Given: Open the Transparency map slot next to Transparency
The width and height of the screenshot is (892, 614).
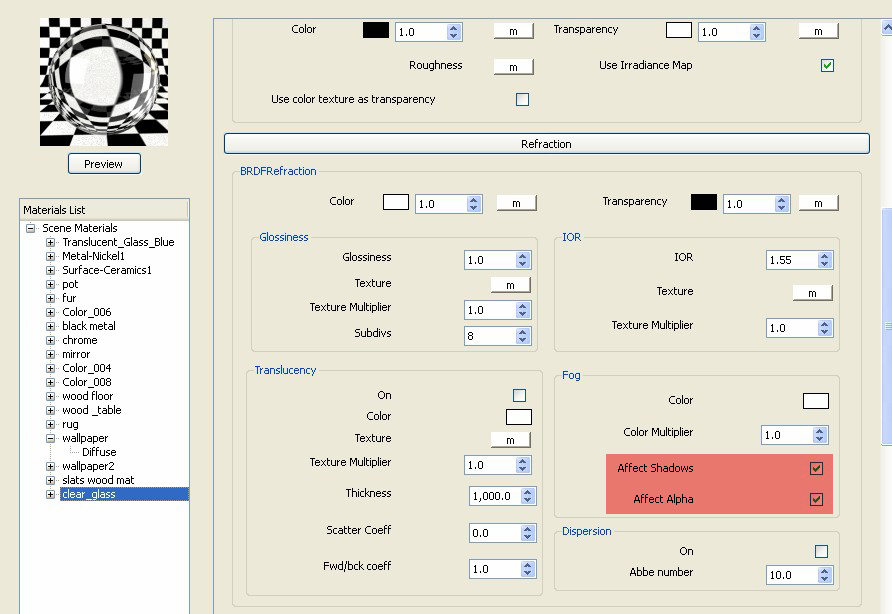Looking at the screenshot, I should click(x=819, y=30).
